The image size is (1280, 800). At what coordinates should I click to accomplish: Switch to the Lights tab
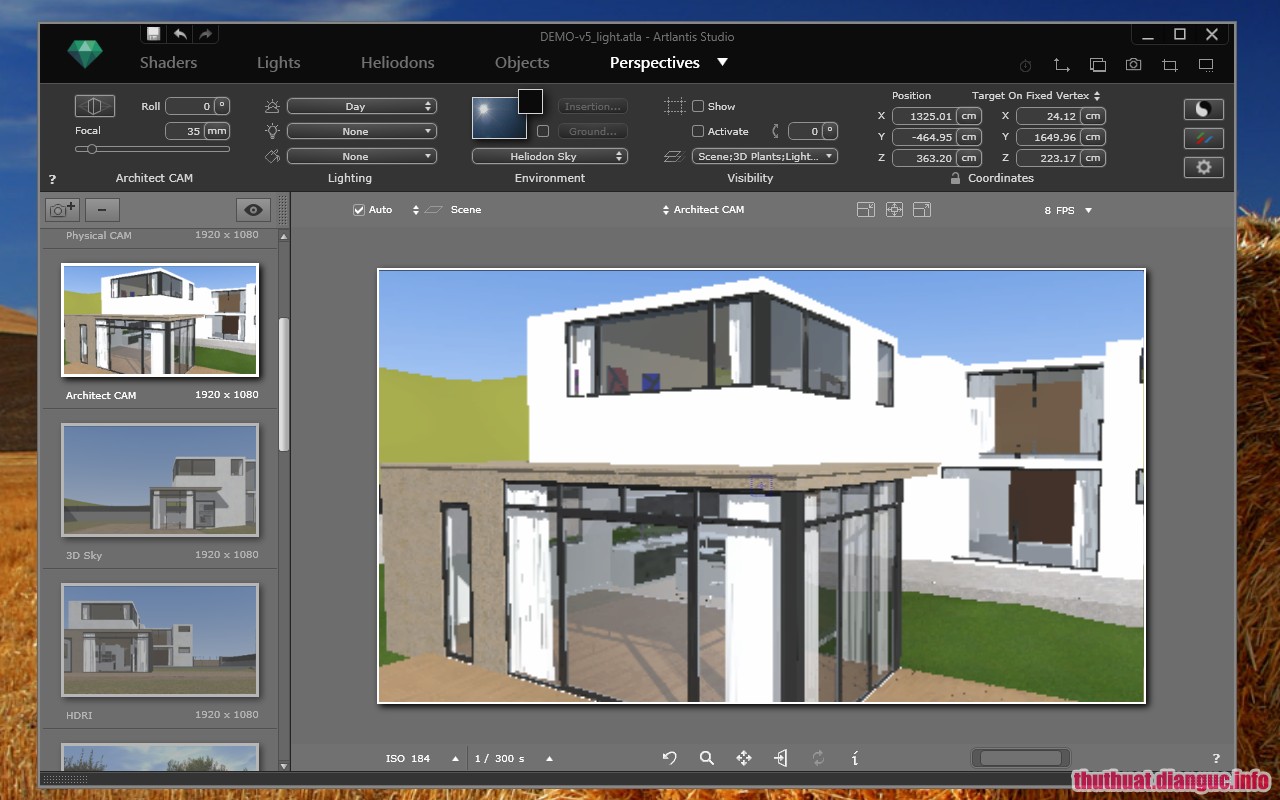coord(278,62)
